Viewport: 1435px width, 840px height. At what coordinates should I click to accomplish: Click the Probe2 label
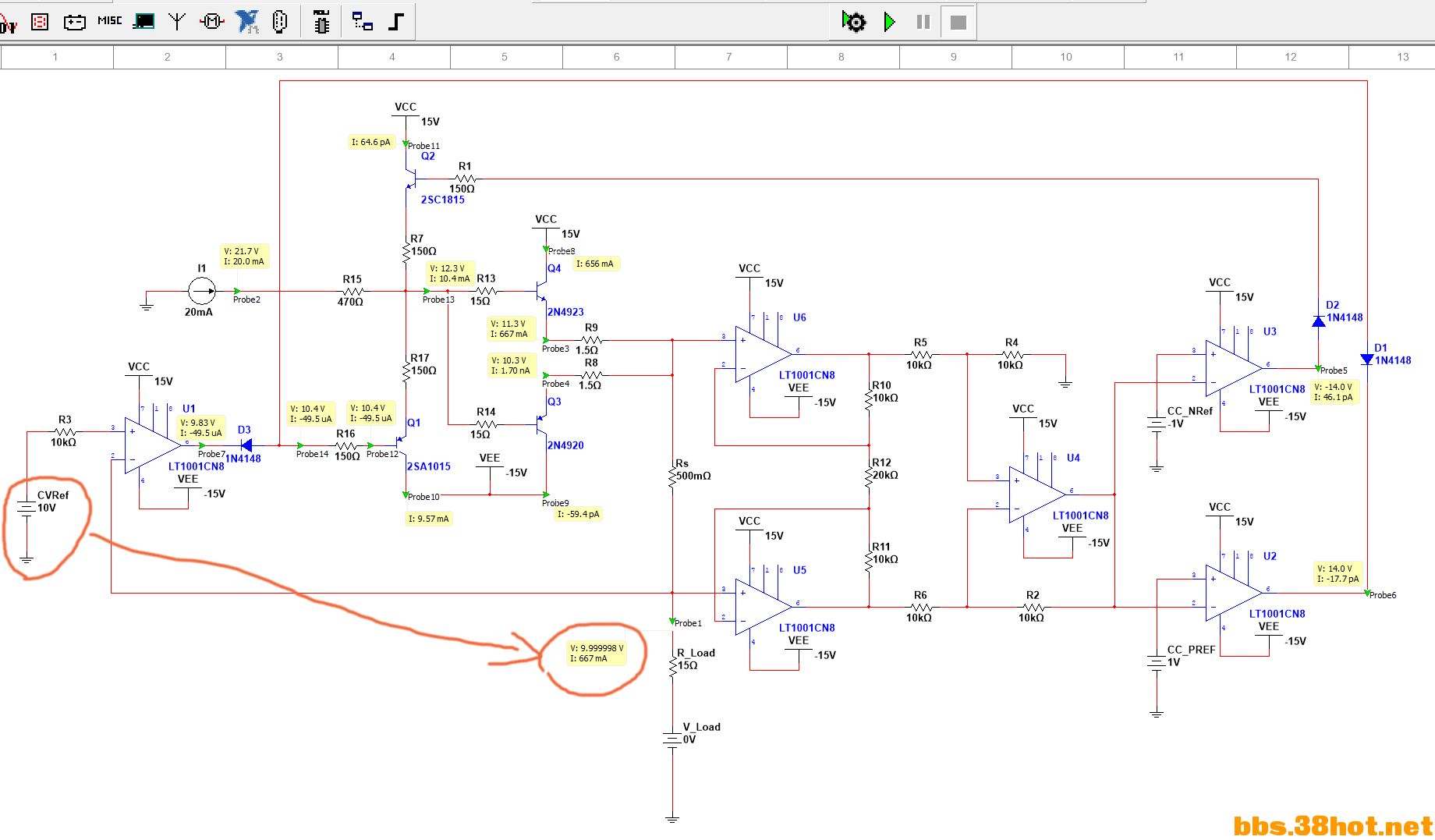click(x=246, y=299)
